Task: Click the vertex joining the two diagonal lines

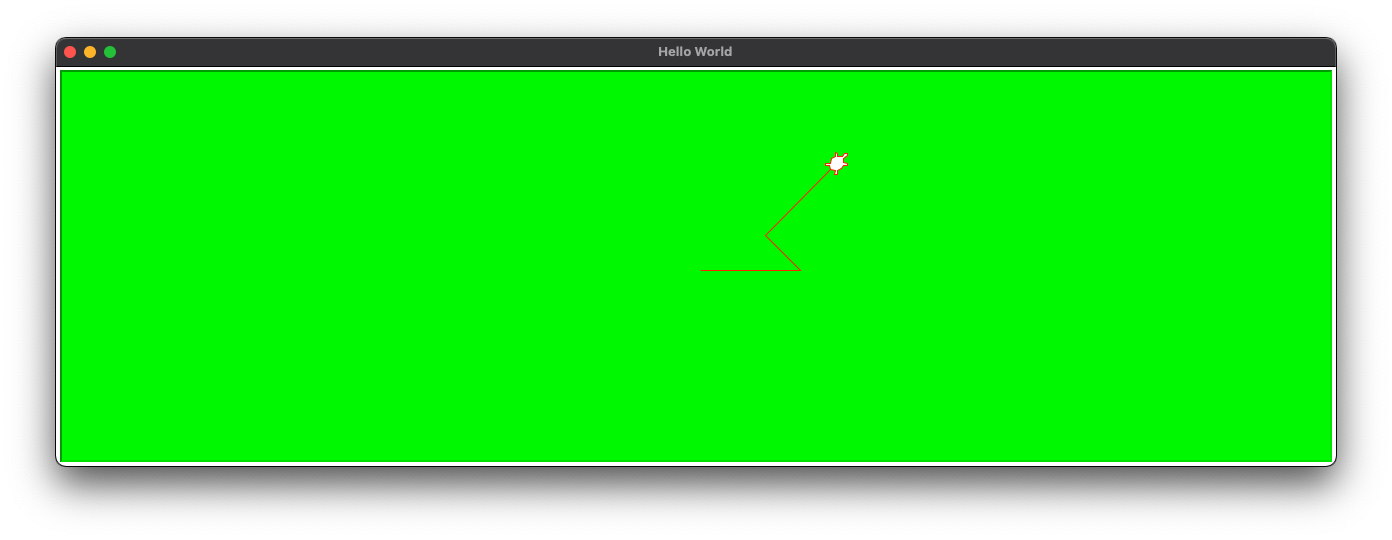Action: [x=766, y=235]
